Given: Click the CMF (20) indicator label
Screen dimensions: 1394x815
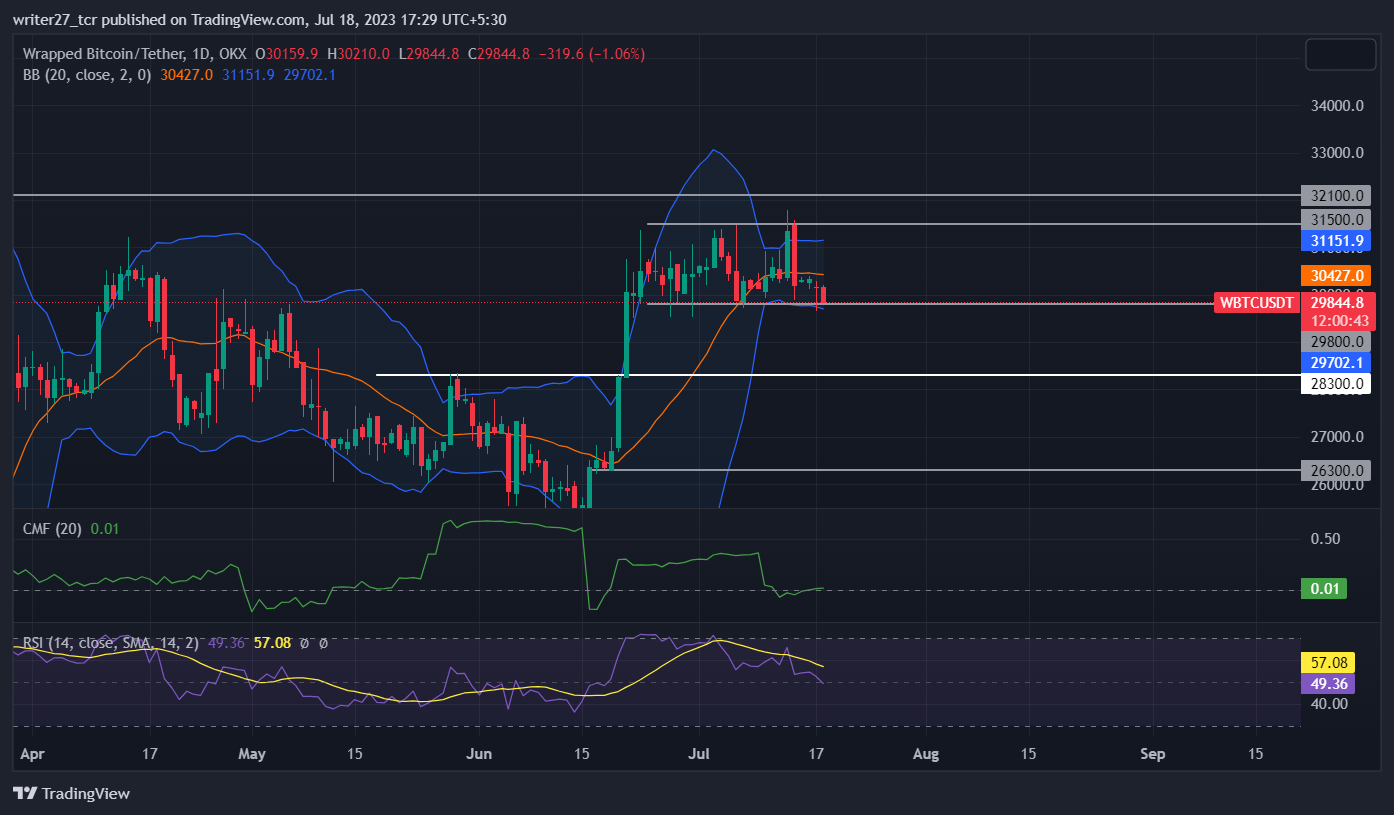Looking at the screenshot, I should pyautogui.click(x=53, y=528).
